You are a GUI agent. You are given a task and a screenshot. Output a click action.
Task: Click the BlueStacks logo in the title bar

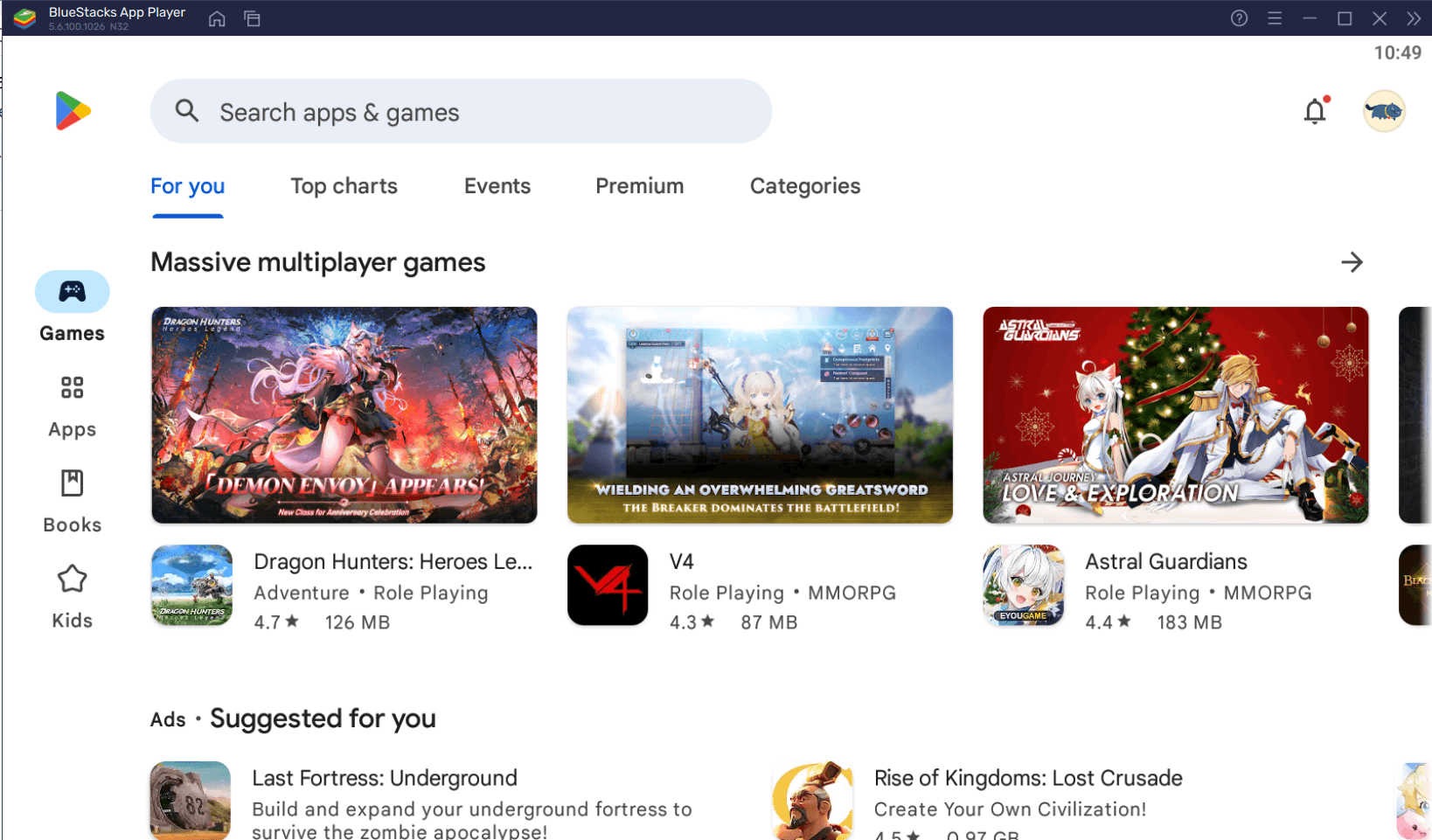point(24,18)
